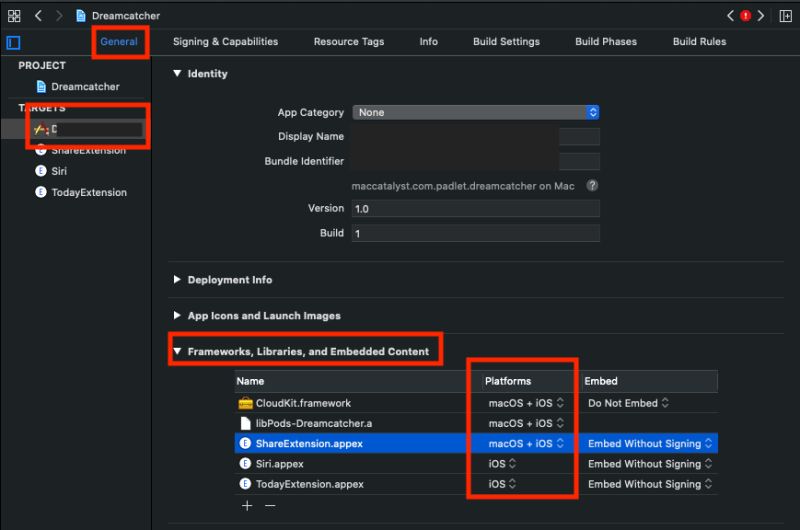Change libPods-Dreamcatcher.a platforms popup
Image resolution: width=800 pixels, height=530 pixels.
(526, 423)
